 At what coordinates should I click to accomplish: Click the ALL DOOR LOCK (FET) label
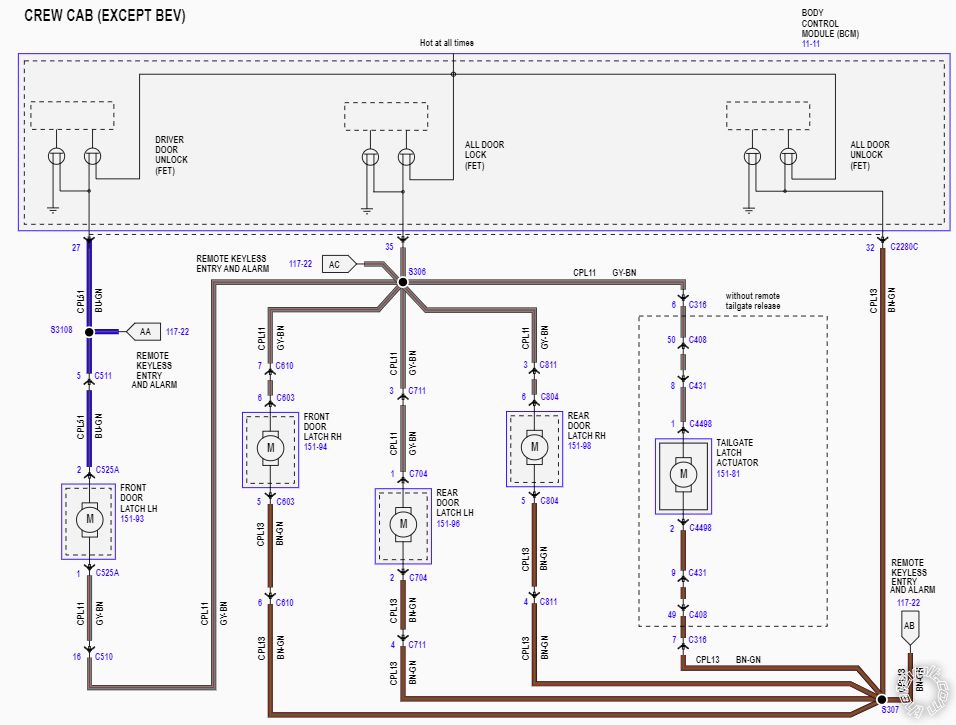[485, 155]
